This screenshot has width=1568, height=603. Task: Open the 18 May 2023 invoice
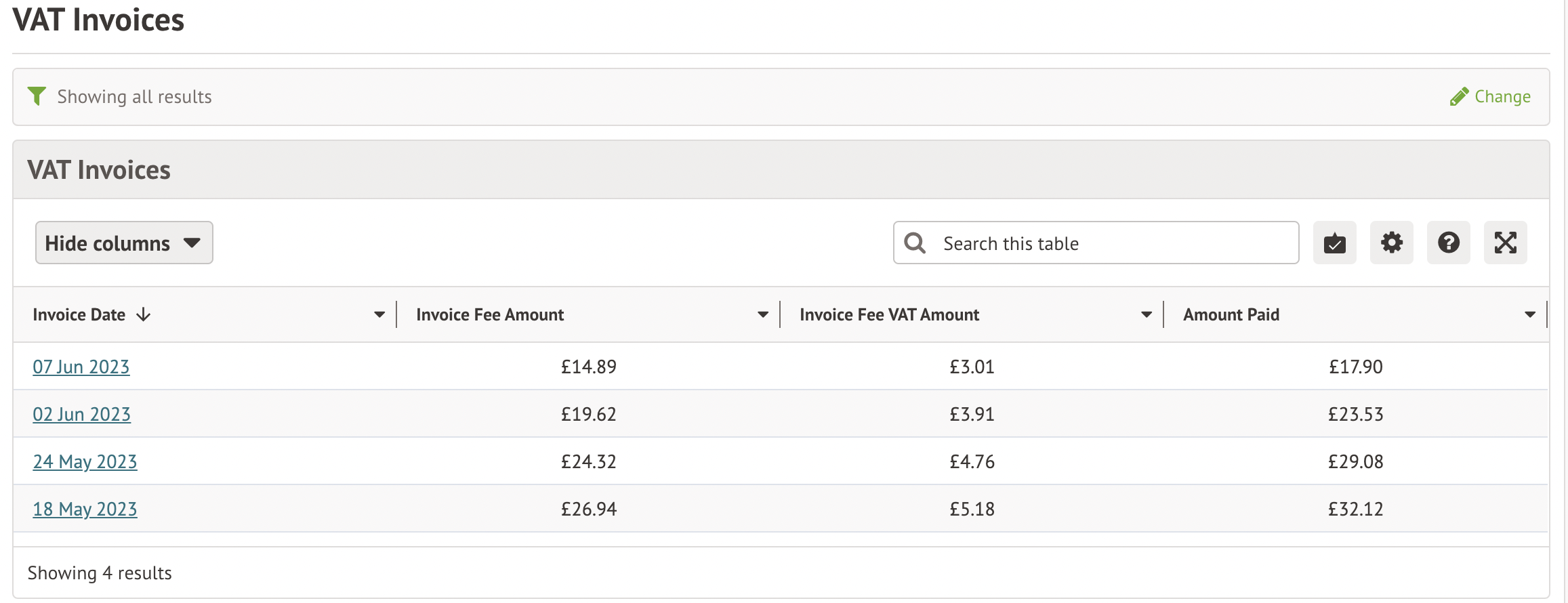(x=85, y=509)
